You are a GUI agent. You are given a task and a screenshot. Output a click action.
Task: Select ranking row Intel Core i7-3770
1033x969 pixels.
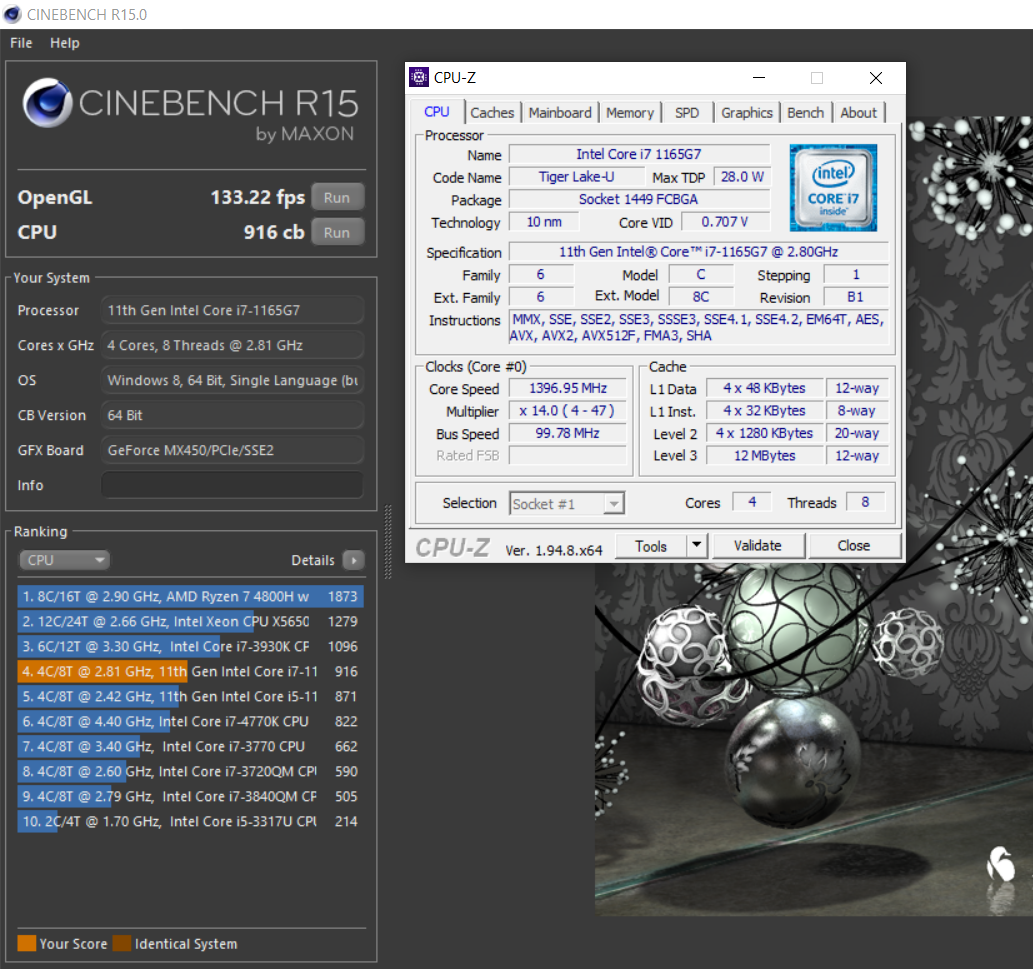point(190,746)
